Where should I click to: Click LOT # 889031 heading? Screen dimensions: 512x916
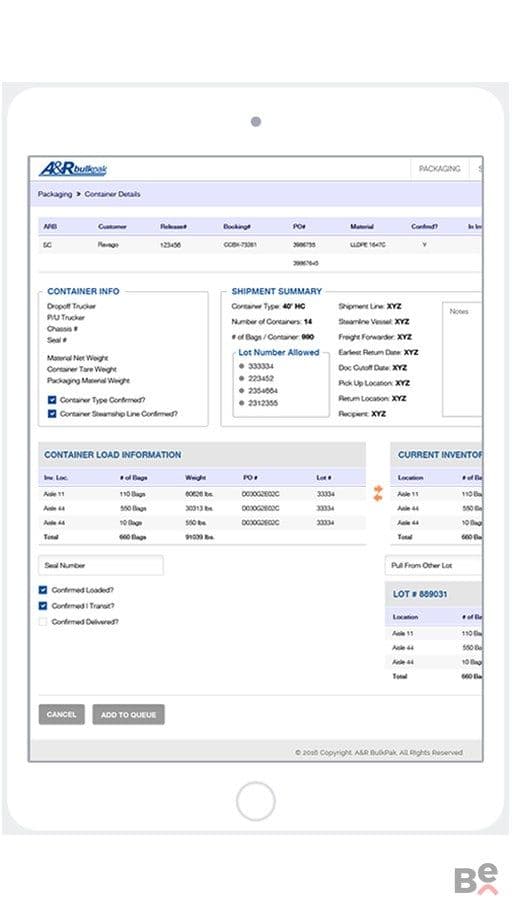420,594
